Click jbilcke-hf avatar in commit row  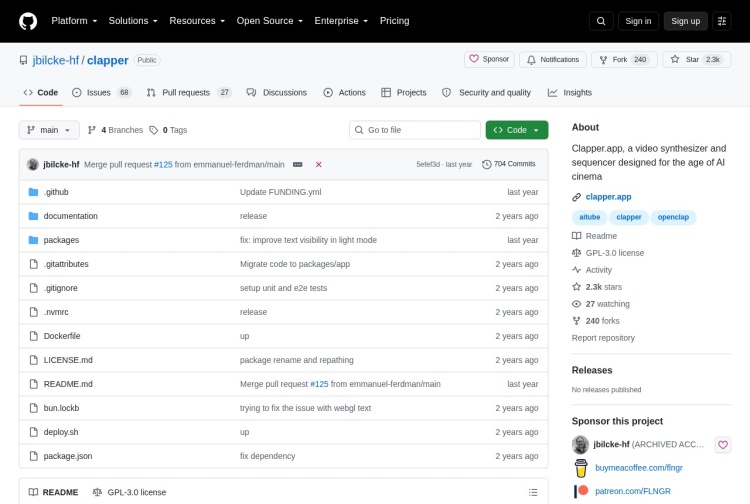pyautogui.click(x=33, y=164)
